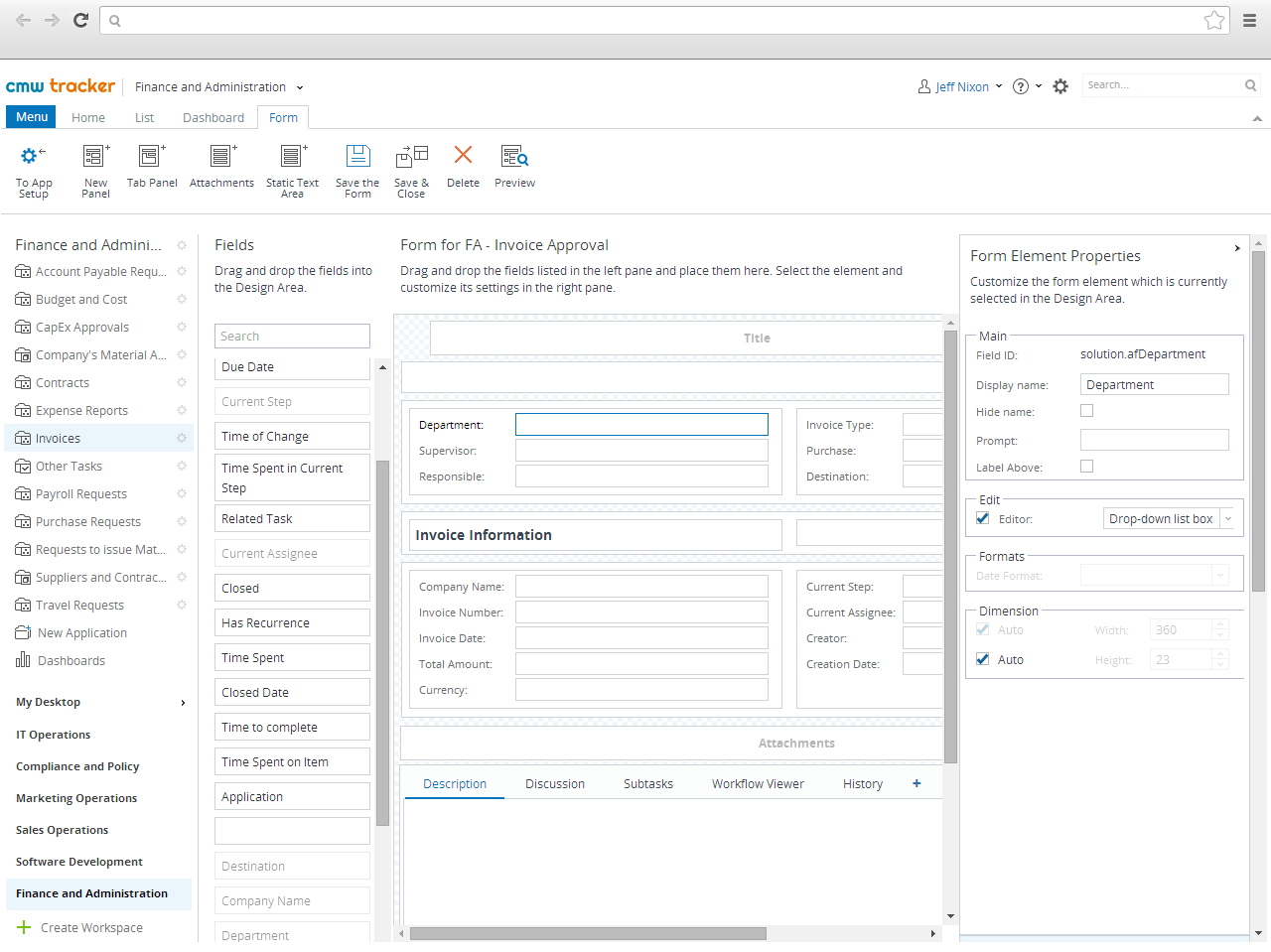Select New Application in the sidebar

pyautogui.click(x=82, y=632)
